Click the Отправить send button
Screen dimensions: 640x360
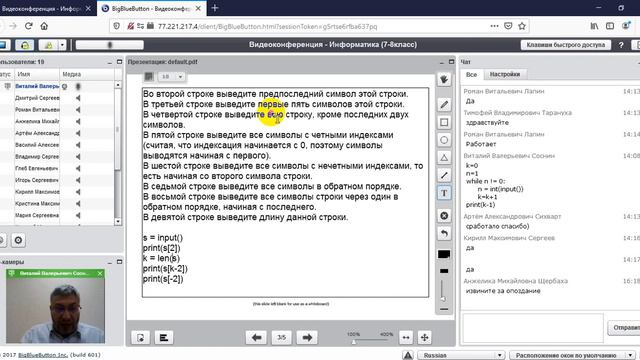(x=624, y=328)
